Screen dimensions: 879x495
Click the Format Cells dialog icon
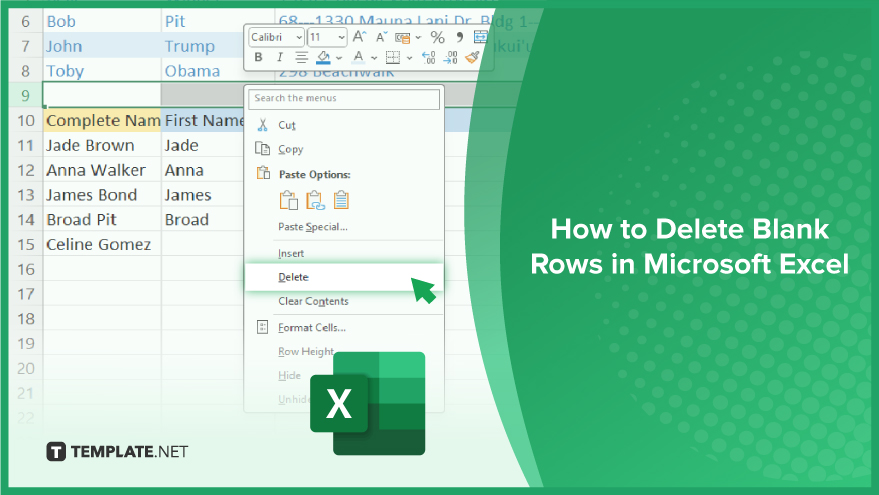pyautogui.click(x=262, y=327)
